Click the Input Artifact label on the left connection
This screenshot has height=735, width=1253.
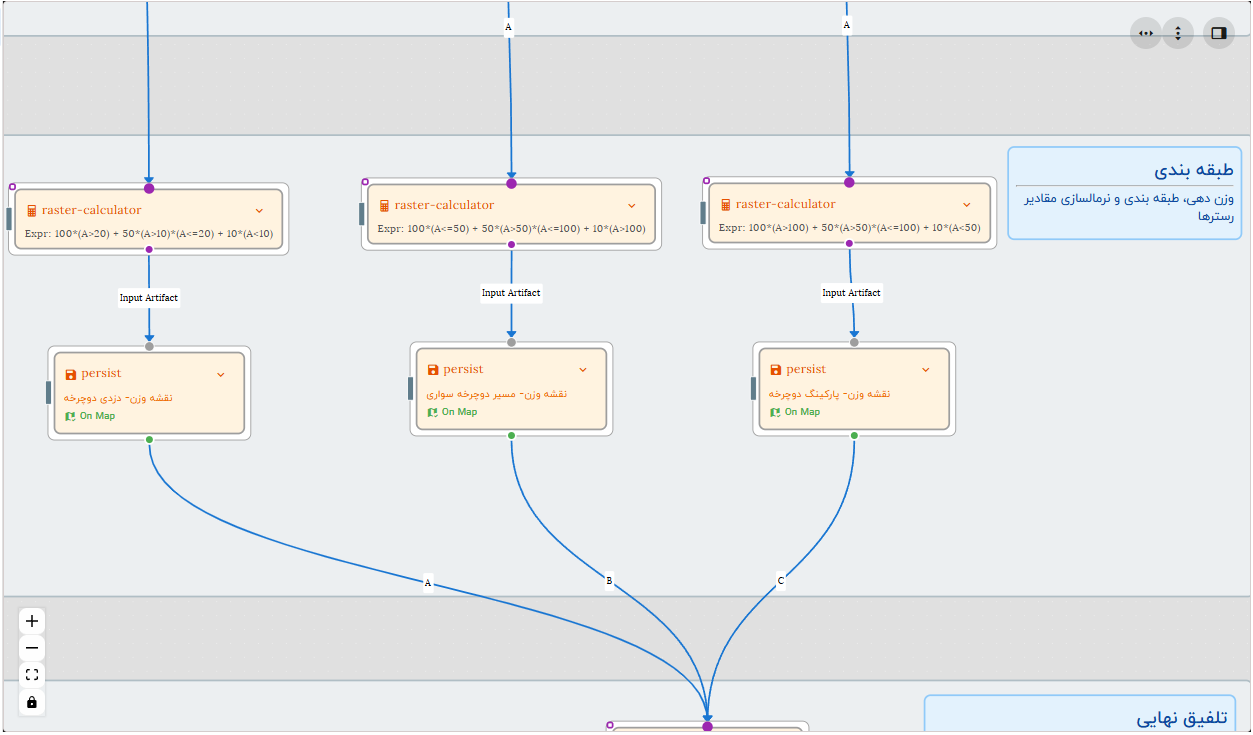tap(148, 297)
